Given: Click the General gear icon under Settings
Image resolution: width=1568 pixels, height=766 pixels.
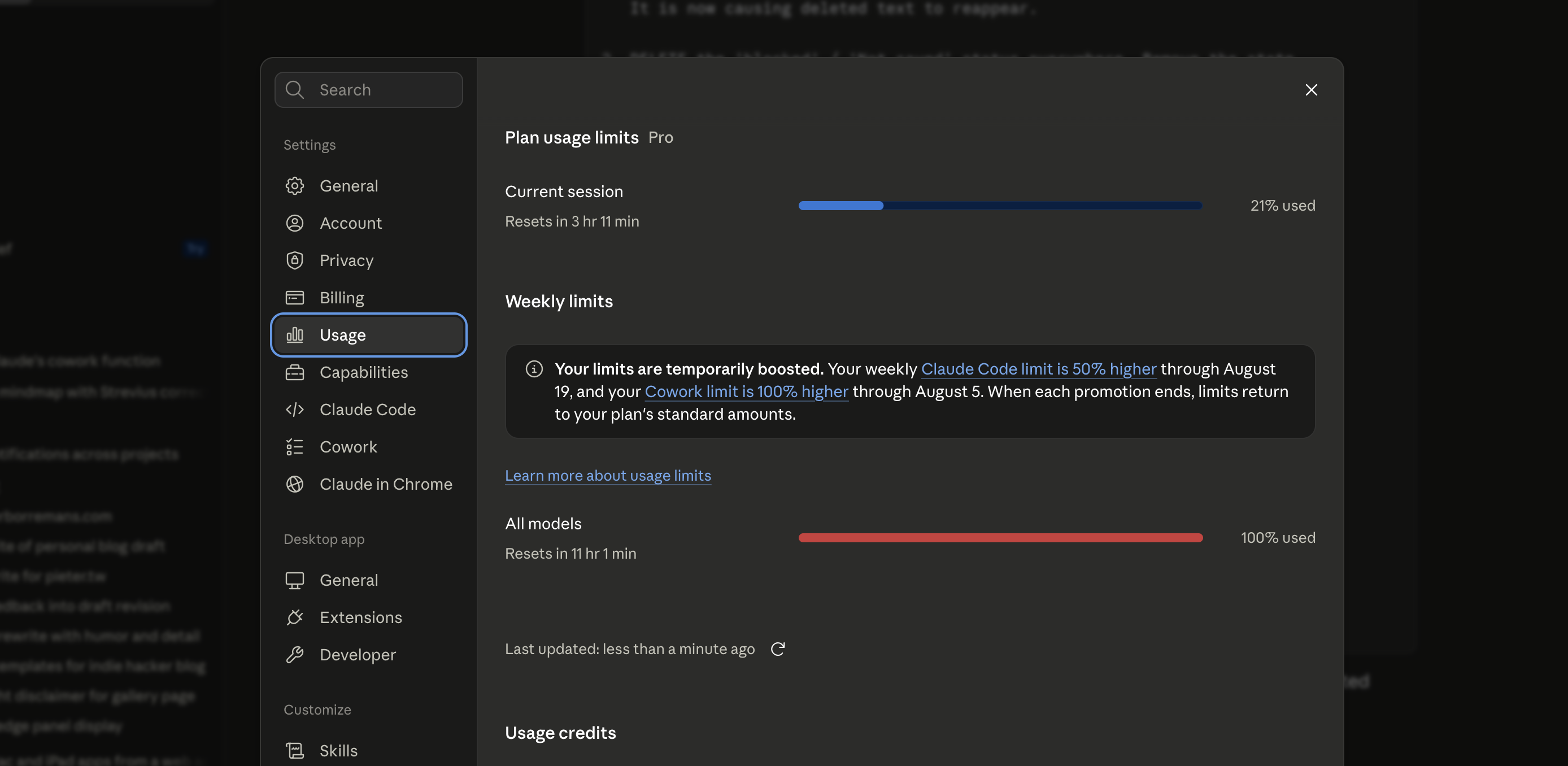Looking at the screenshot, I should click(295, 186).
